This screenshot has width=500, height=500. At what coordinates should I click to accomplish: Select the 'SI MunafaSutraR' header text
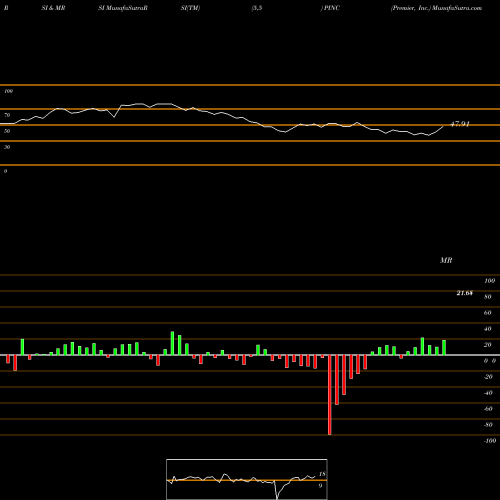click(x=123, y=8)
